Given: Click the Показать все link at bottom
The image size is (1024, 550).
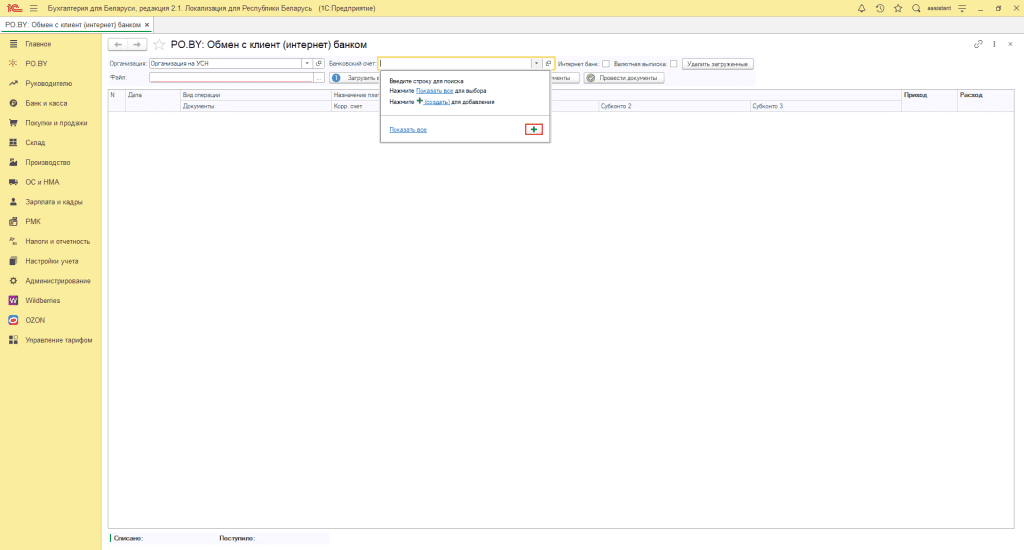Looking at the screenshot, I should click(x=408, y=130).
